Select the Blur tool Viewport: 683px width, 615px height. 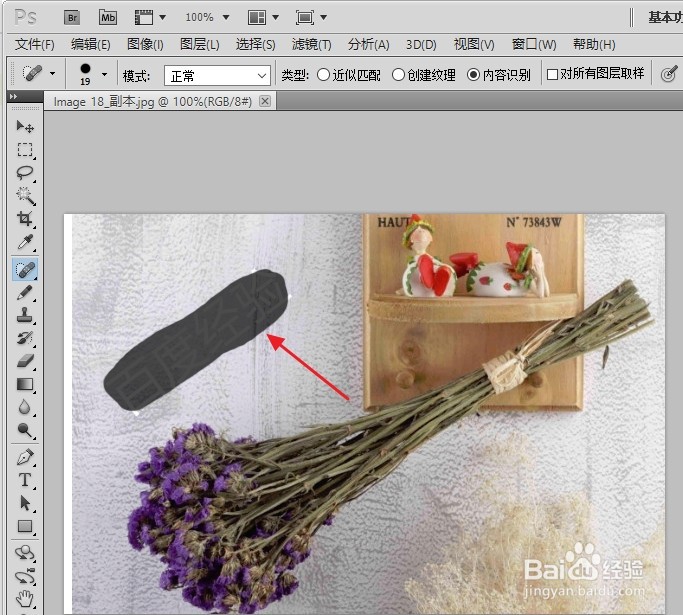click(25, 407)
